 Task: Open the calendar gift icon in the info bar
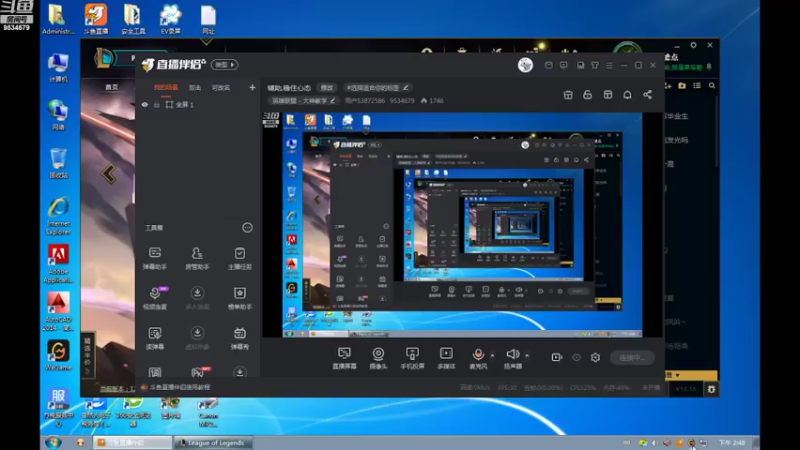tap(568, 95)
